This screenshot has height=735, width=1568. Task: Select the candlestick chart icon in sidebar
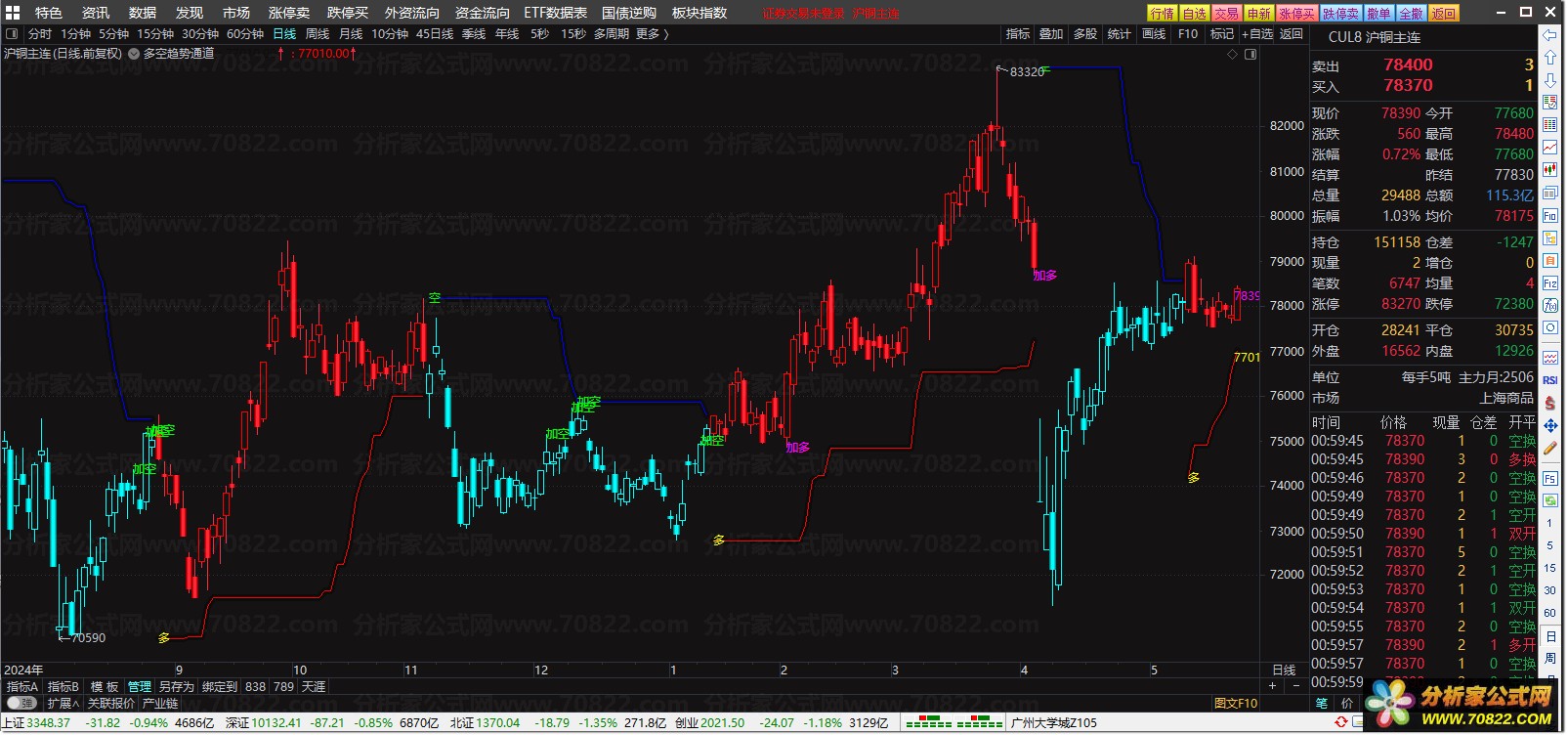coord(1550,170)
